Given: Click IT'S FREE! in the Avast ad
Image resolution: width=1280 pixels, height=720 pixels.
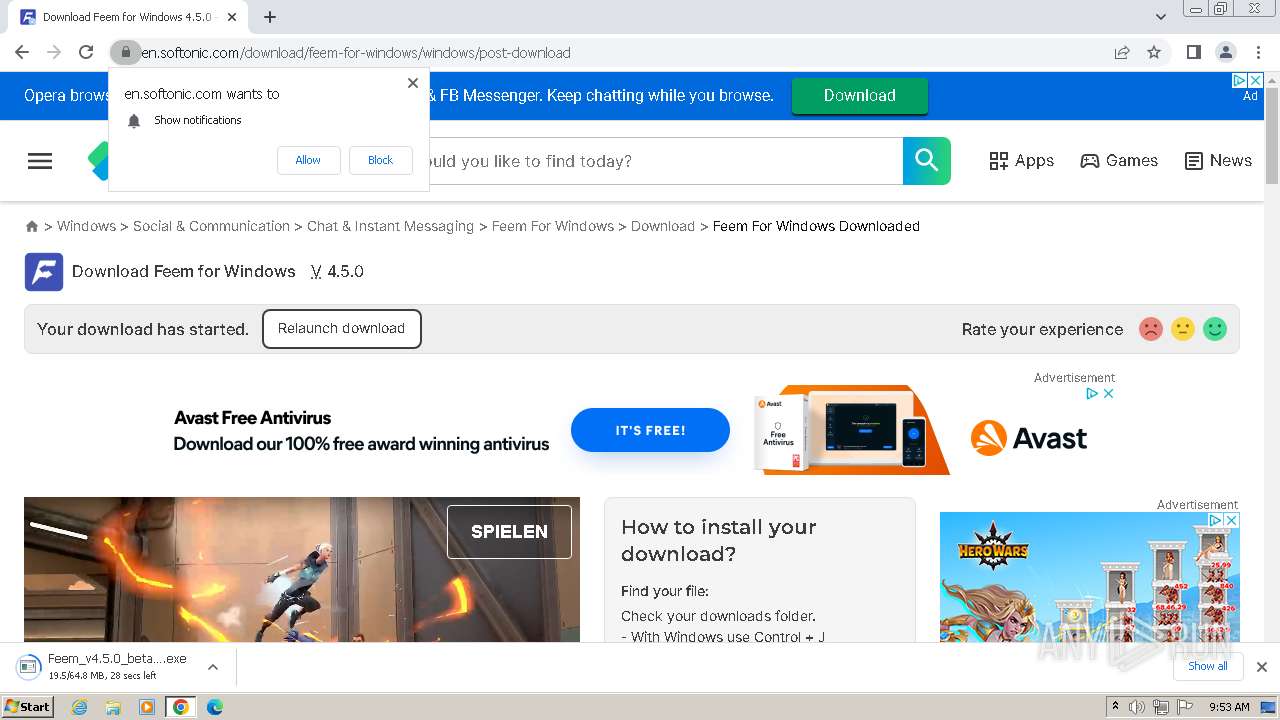Looking at the screenshot, I should coord(650,430).
